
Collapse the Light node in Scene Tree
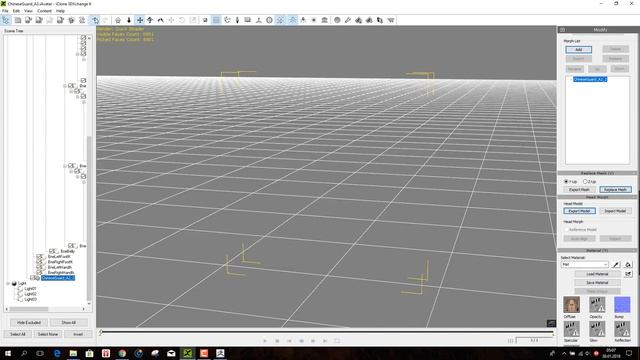click(8, 283)
